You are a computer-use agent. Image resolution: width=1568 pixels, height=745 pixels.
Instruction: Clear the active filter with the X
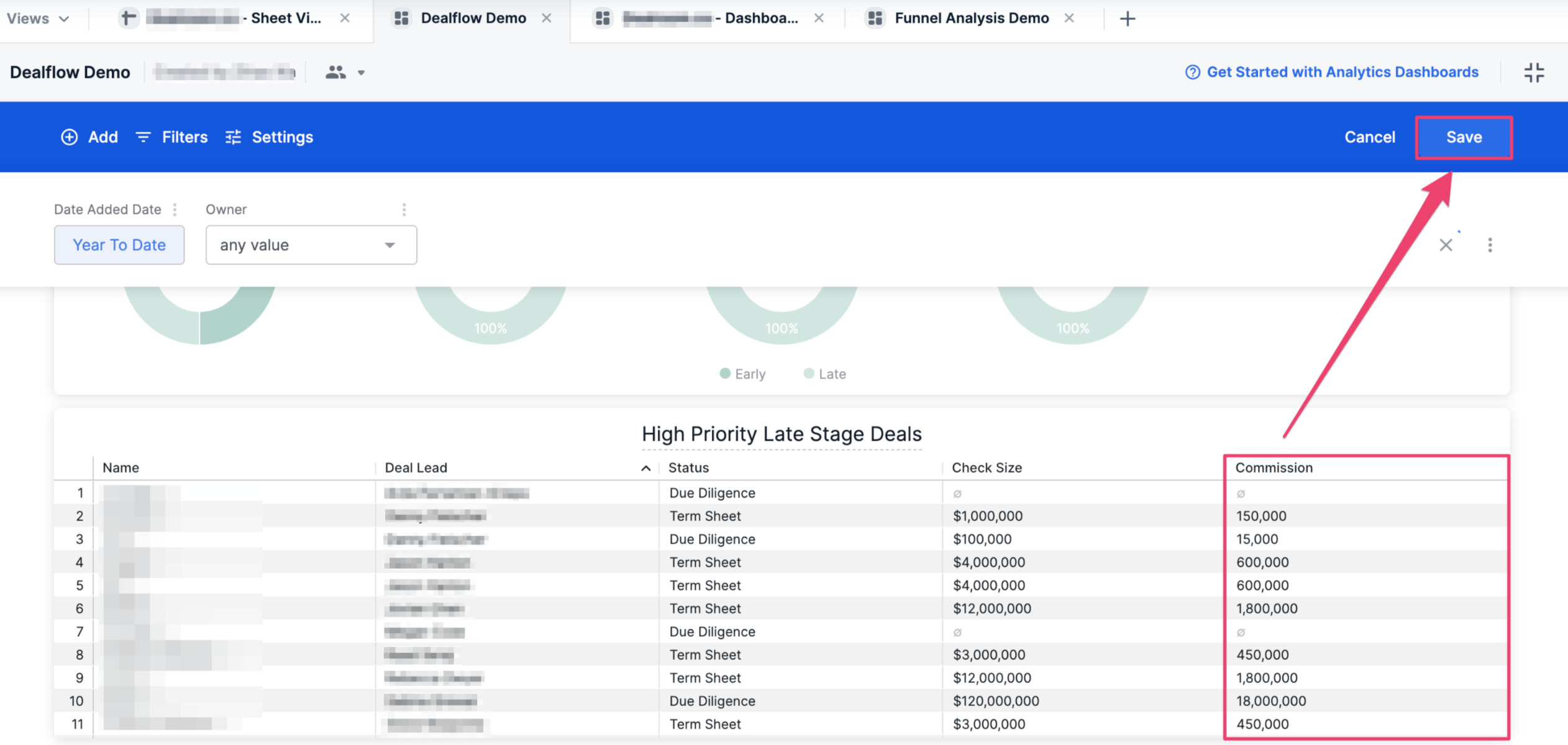[1446, 245]
